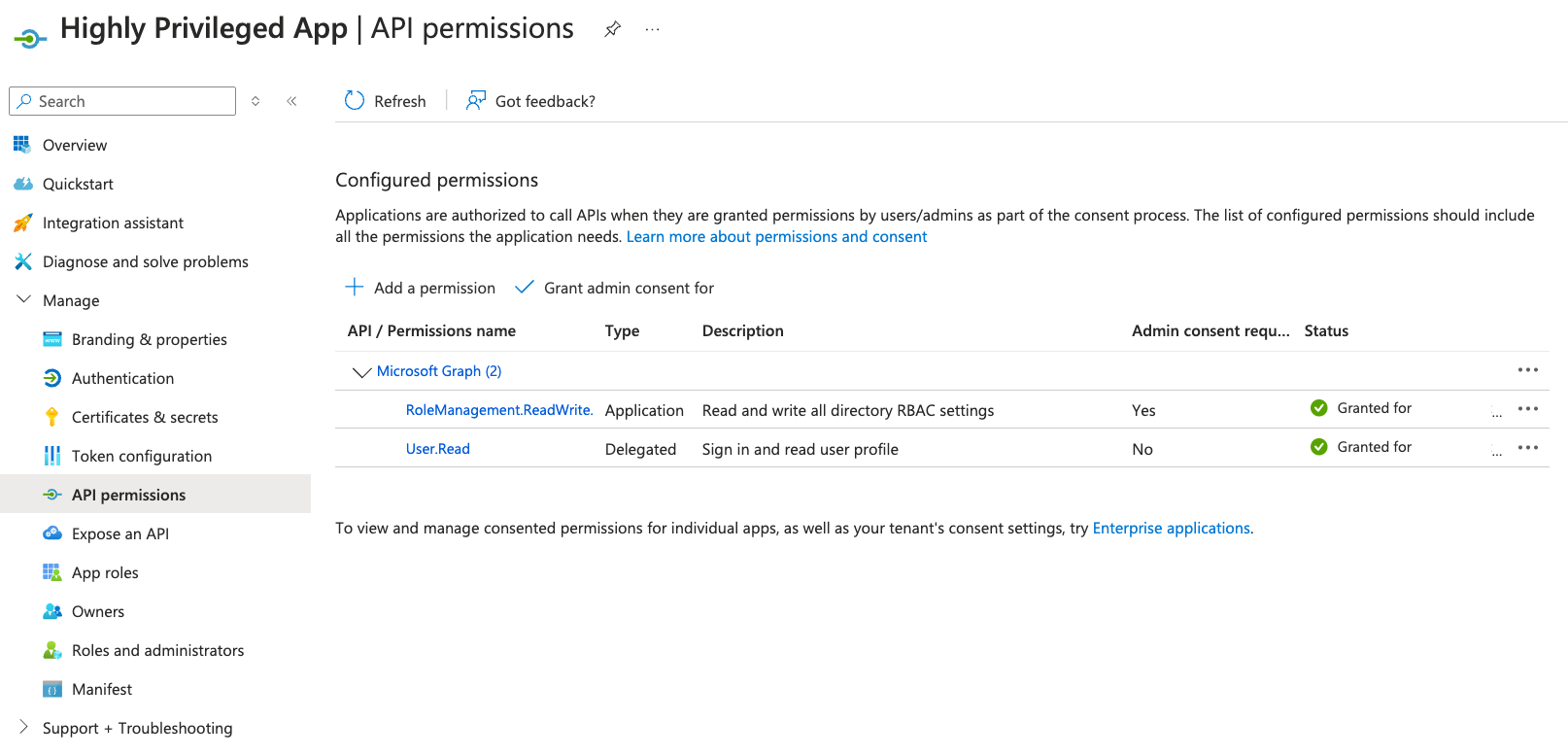Screen dimensions: 1568x756
Task: Collapse the Manage section
Action: point(23,299)
